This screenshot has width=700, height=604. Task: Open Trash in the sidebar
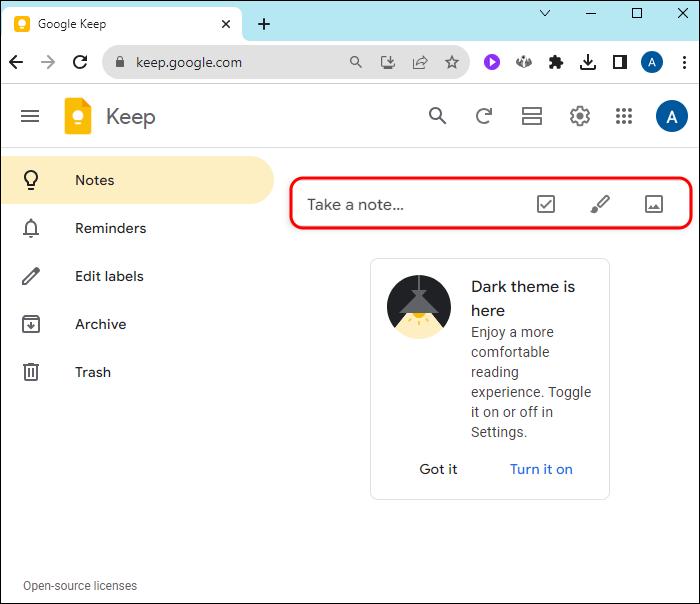click(x=137, y=372)
